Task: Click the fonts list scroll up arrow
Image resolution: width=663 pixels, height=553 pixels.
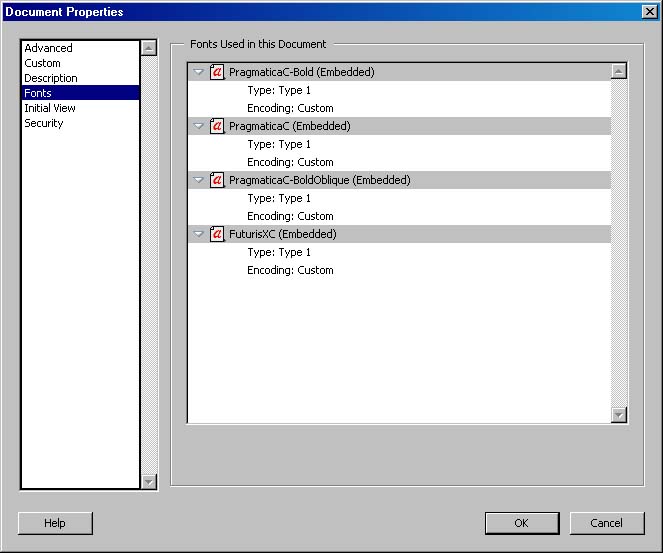Action: (619, 71)
